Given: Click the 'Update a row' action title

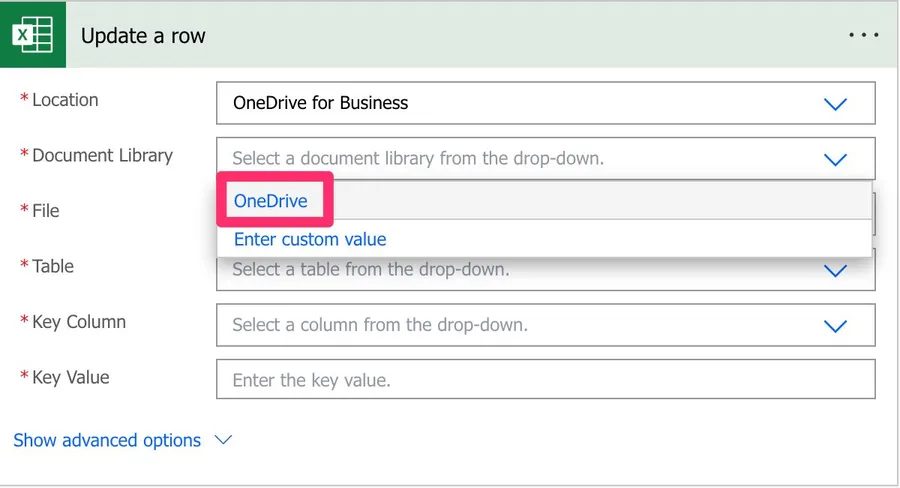Looking at the screenshot, I should (x=143, y=36).
